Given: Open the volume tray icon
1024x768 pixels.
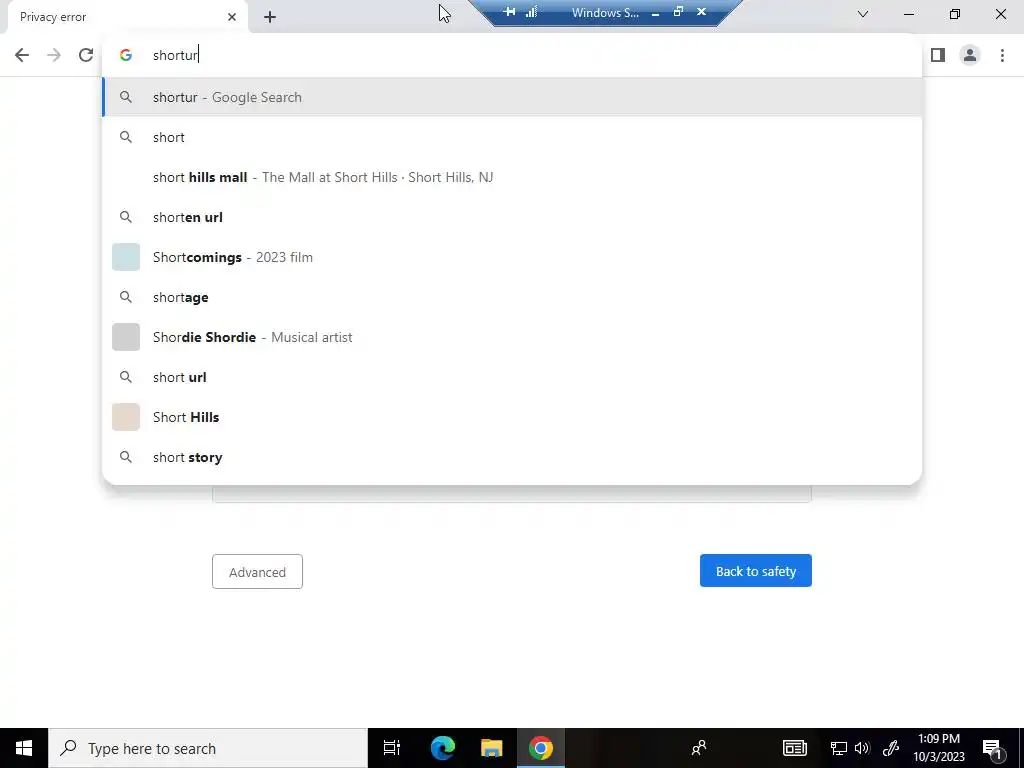Looking at the screenshot, I should 862,748.
